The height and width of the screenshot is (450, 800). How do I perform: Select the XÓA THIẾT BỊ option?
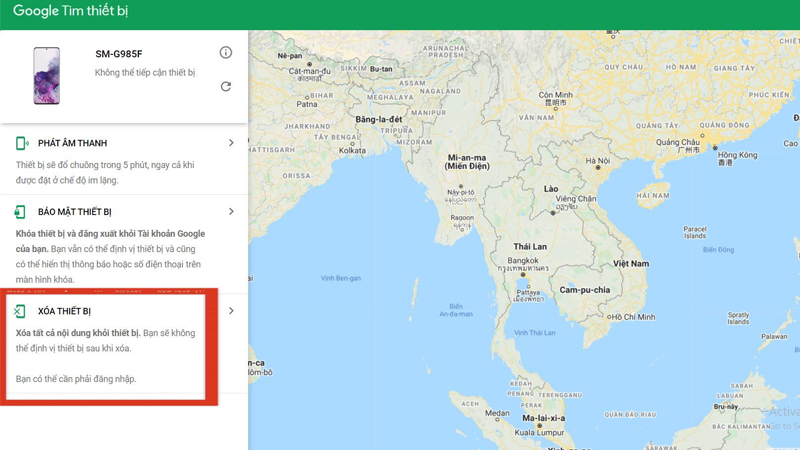[64, 311]
